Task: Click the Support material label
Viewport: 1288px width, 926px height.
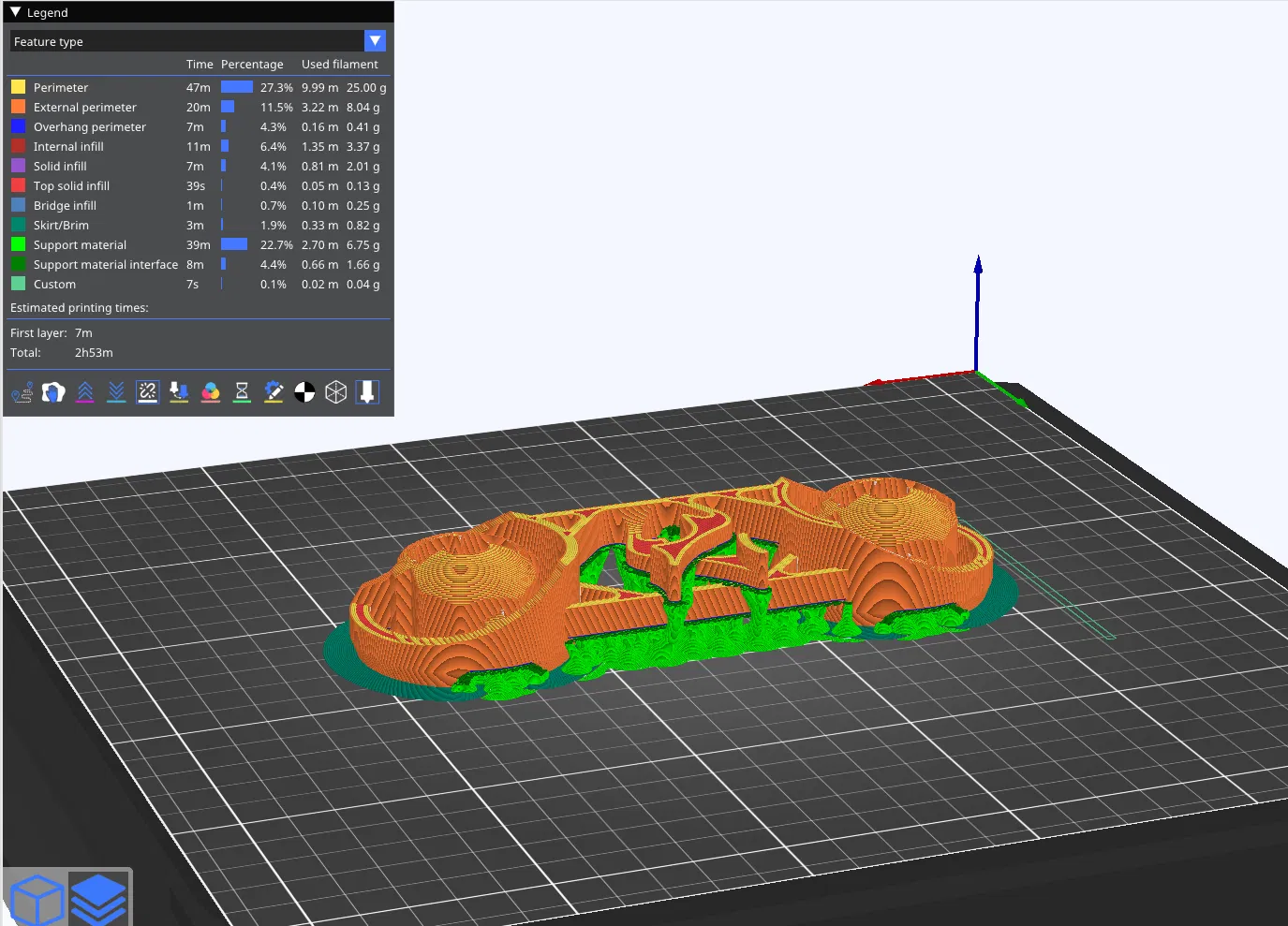Action: (x=80, y=245)
